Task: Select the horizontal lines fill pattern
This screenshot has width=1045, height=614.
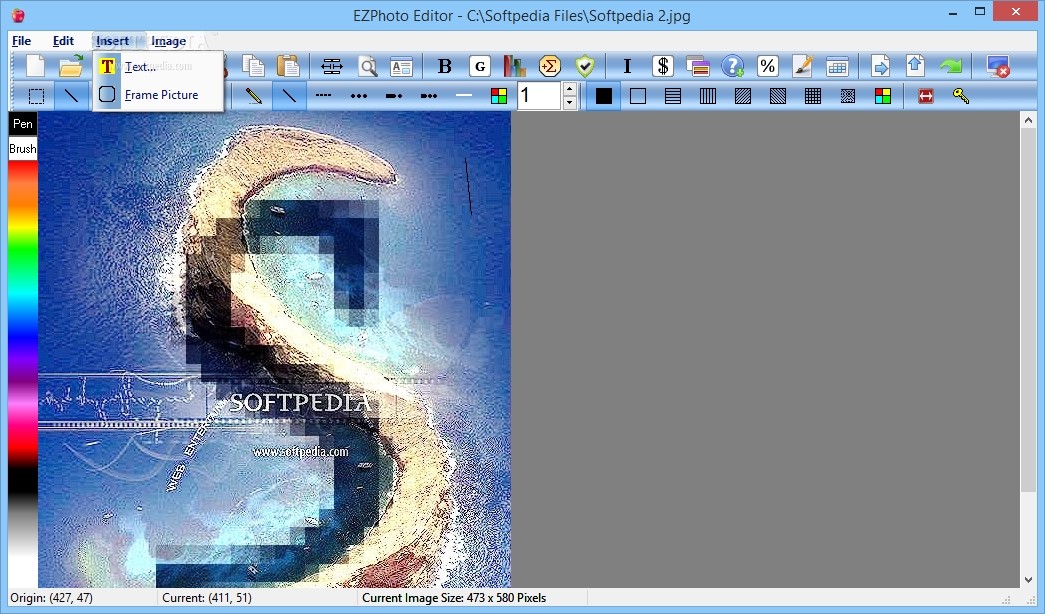Action: (673, 96)
